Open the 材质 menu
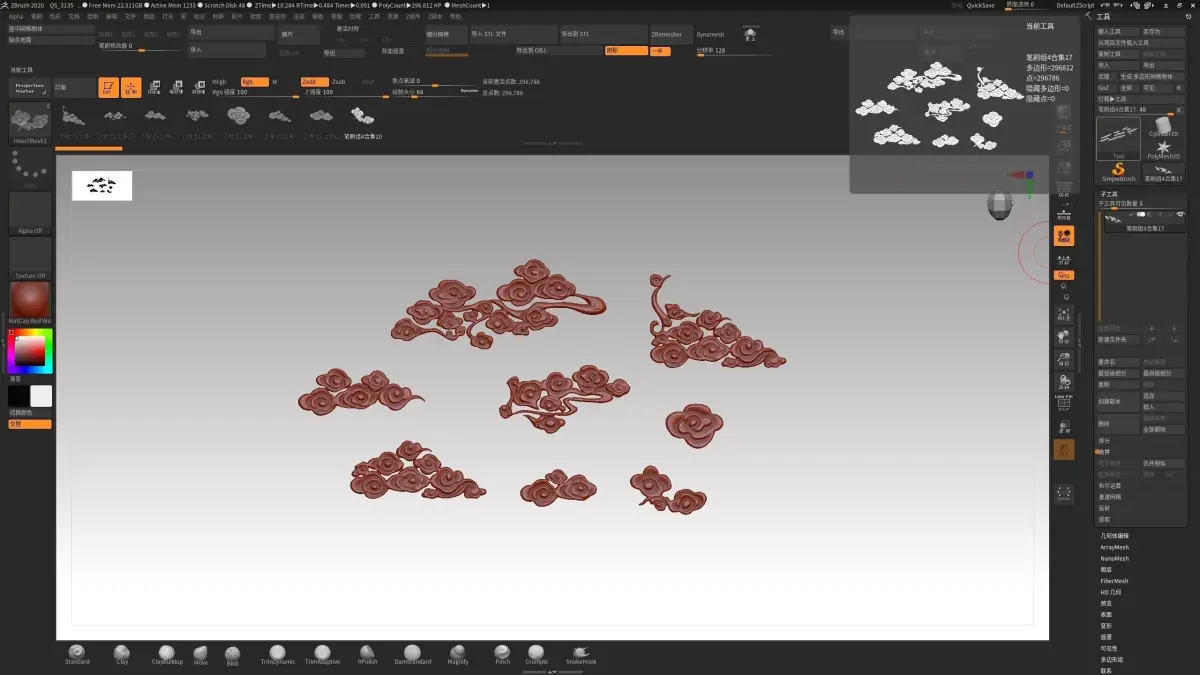The height and width of the screenshot is (675, 1200). [x=218, y=16]
